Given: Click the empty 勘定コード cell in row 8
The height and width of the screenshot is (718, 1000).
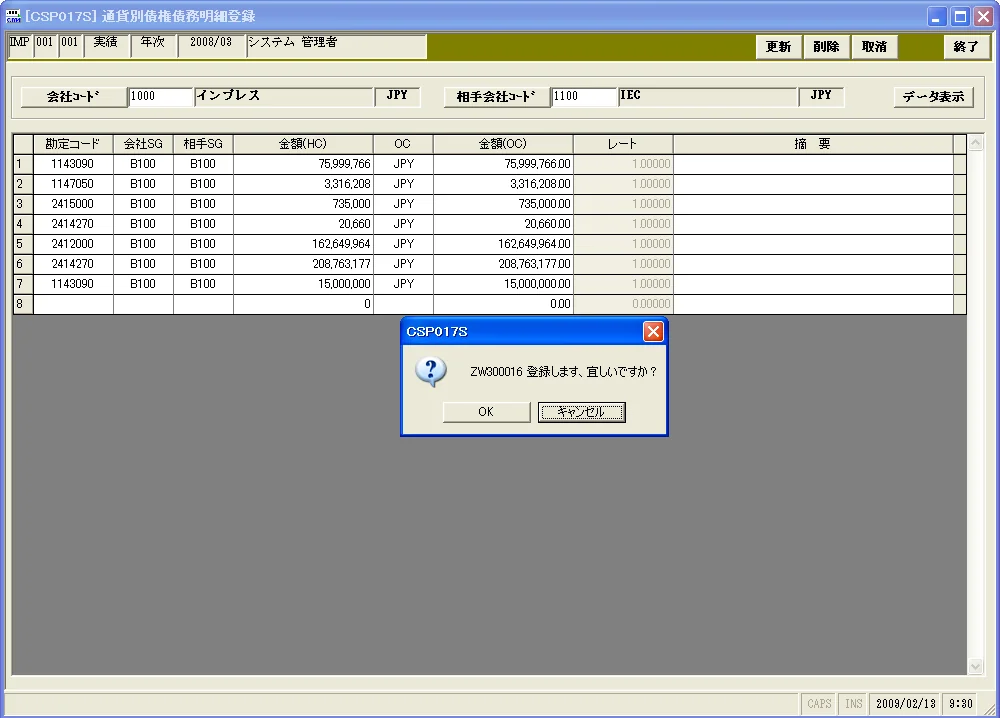Looking at the screenshot, I should coord(73,304).
